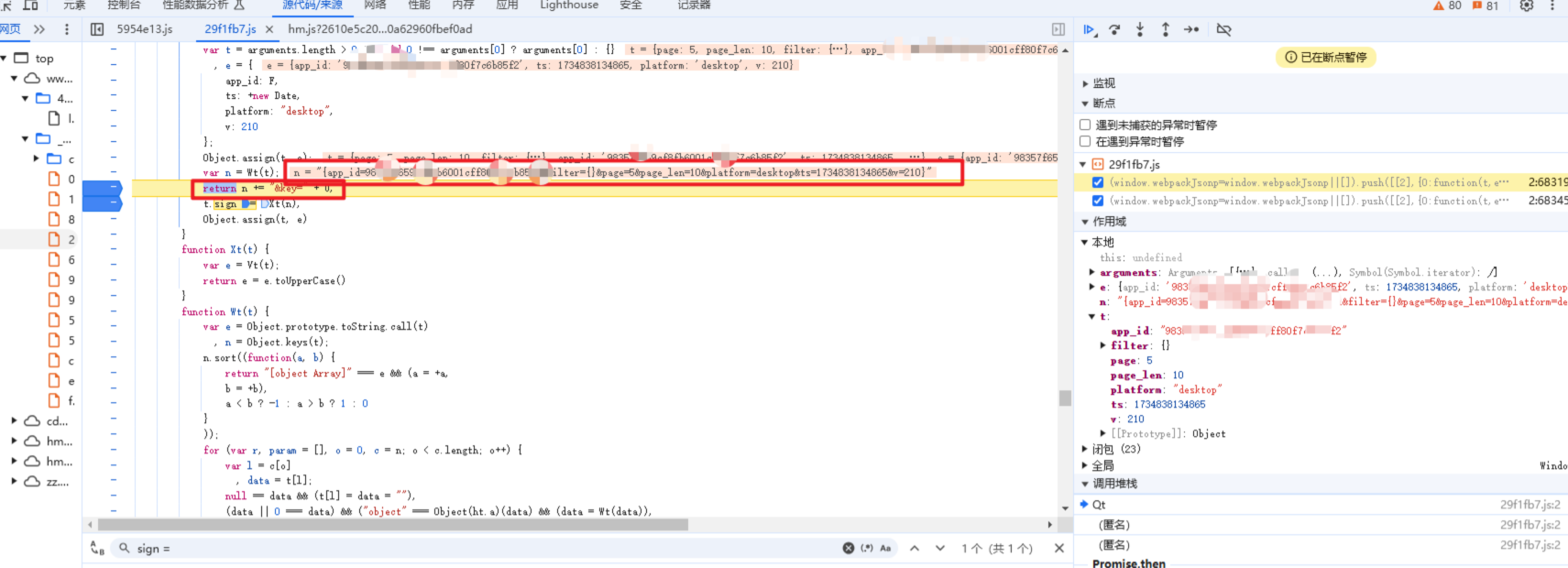Viewport: 1568px width, 568px height.
Task: Go to previous search match
Action: [915, 548]
